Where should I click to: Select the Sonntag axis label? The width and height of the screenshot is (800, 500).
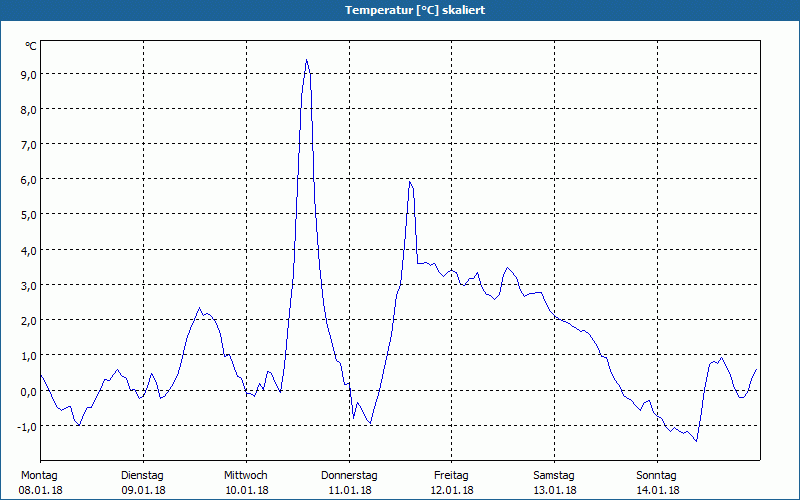(656, 476)
